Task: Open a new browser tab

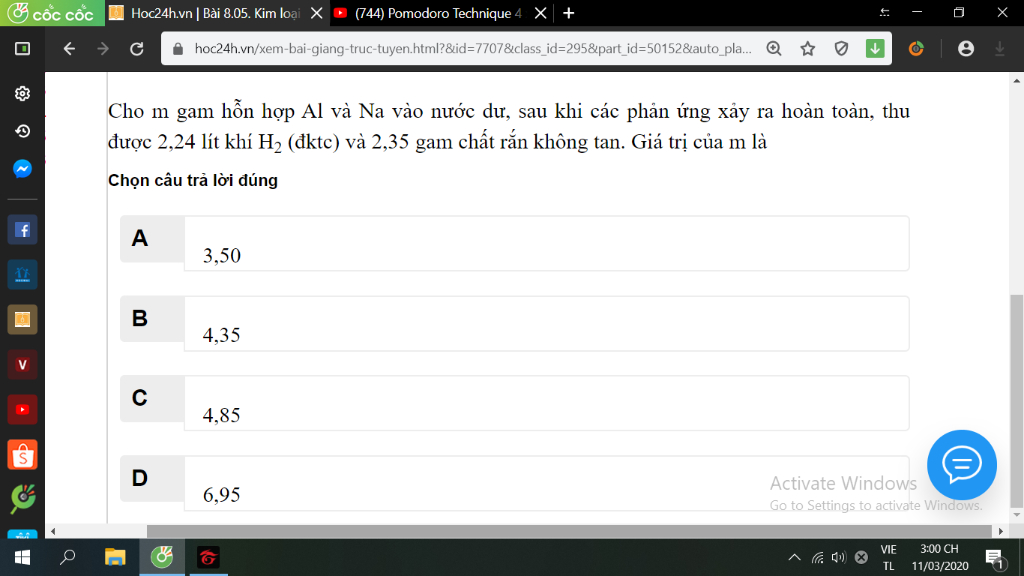Action: point(569,13)
